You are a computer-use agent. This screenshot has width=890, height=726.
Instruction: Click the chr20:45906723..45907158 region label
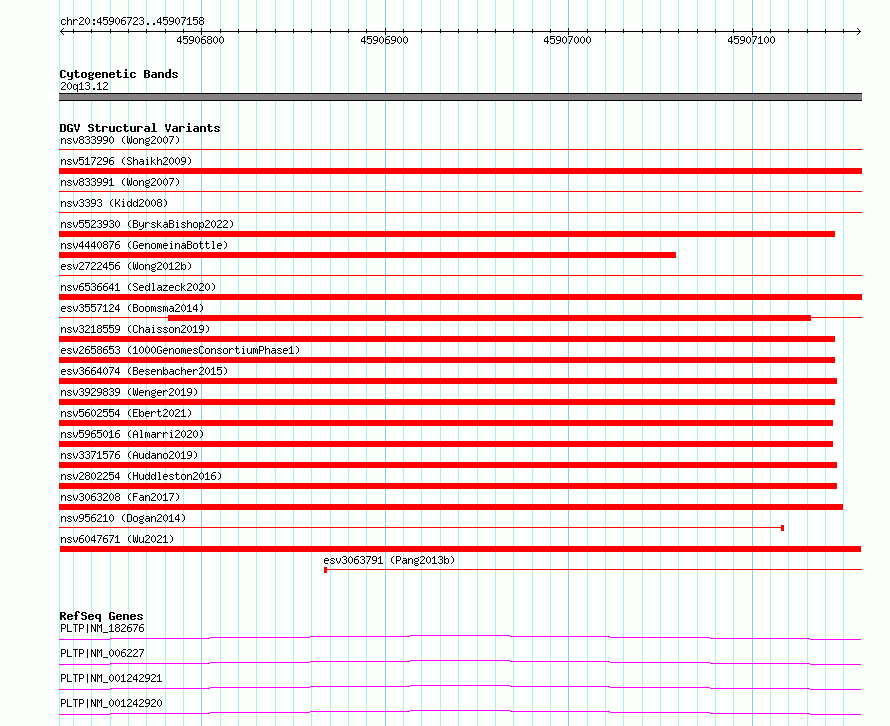point(132,21)
